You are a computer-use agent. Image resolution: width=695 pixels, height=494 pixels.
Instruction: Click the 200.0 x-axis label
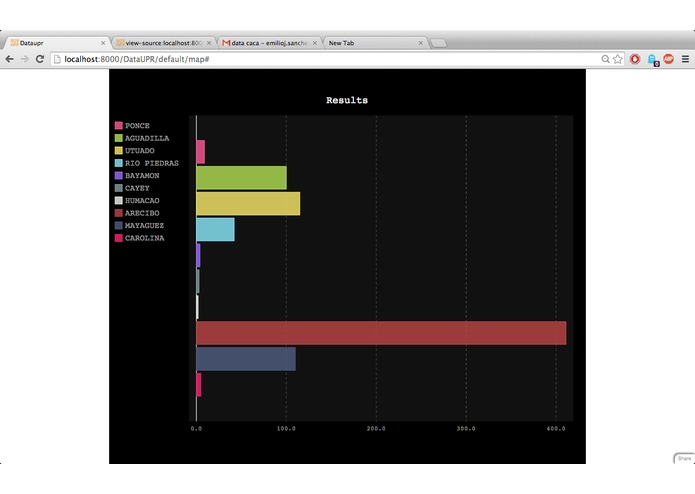[376, 428]
